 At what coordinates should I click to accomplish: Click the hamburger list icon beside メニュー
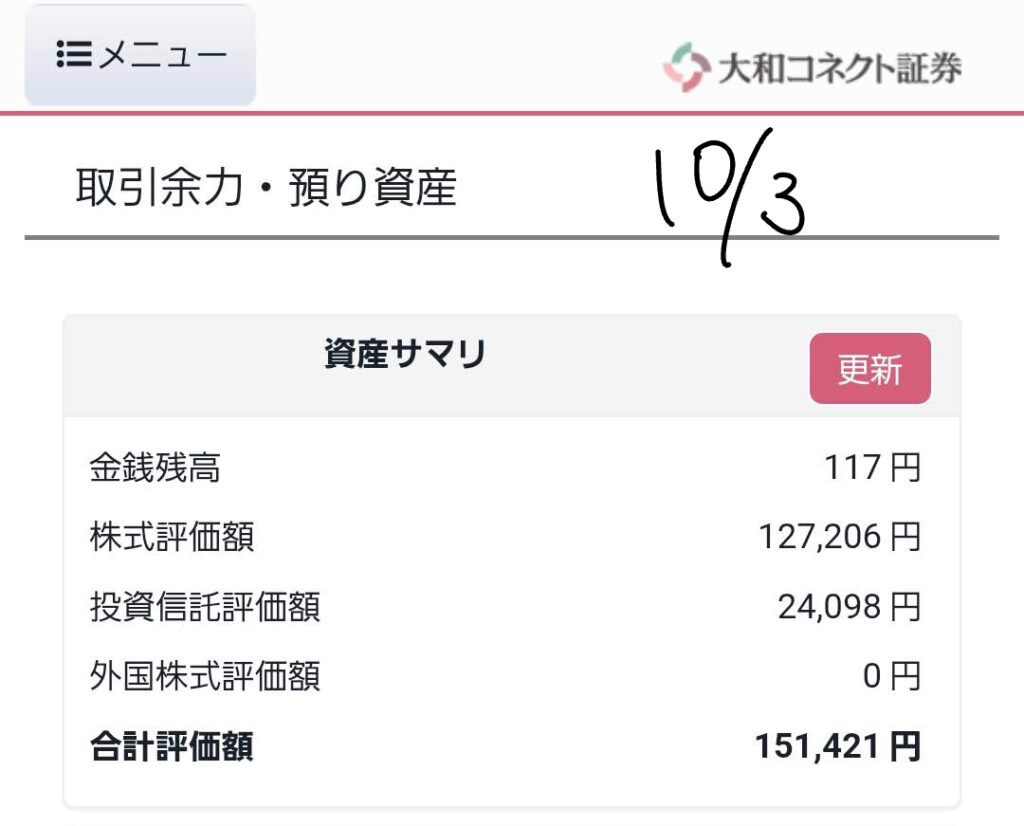pos(74,54)
